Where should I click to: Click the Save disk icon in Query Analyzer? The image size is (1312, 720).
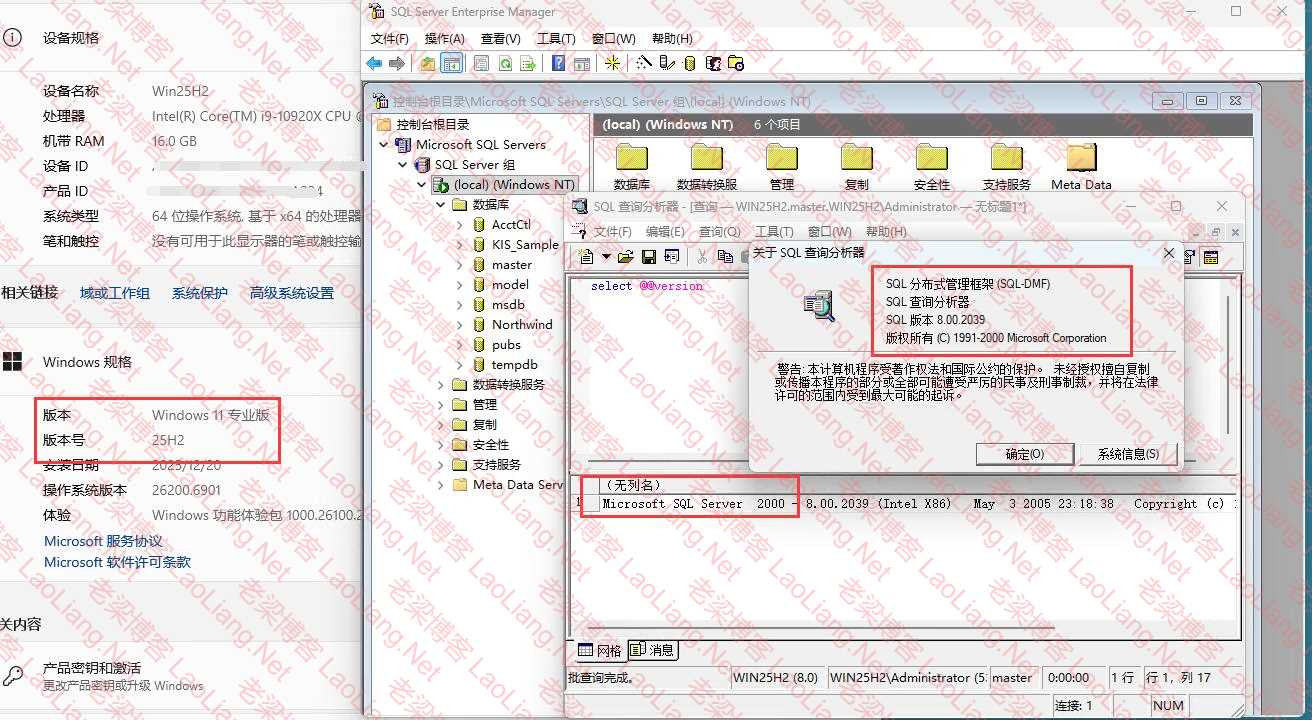[648, 257]
